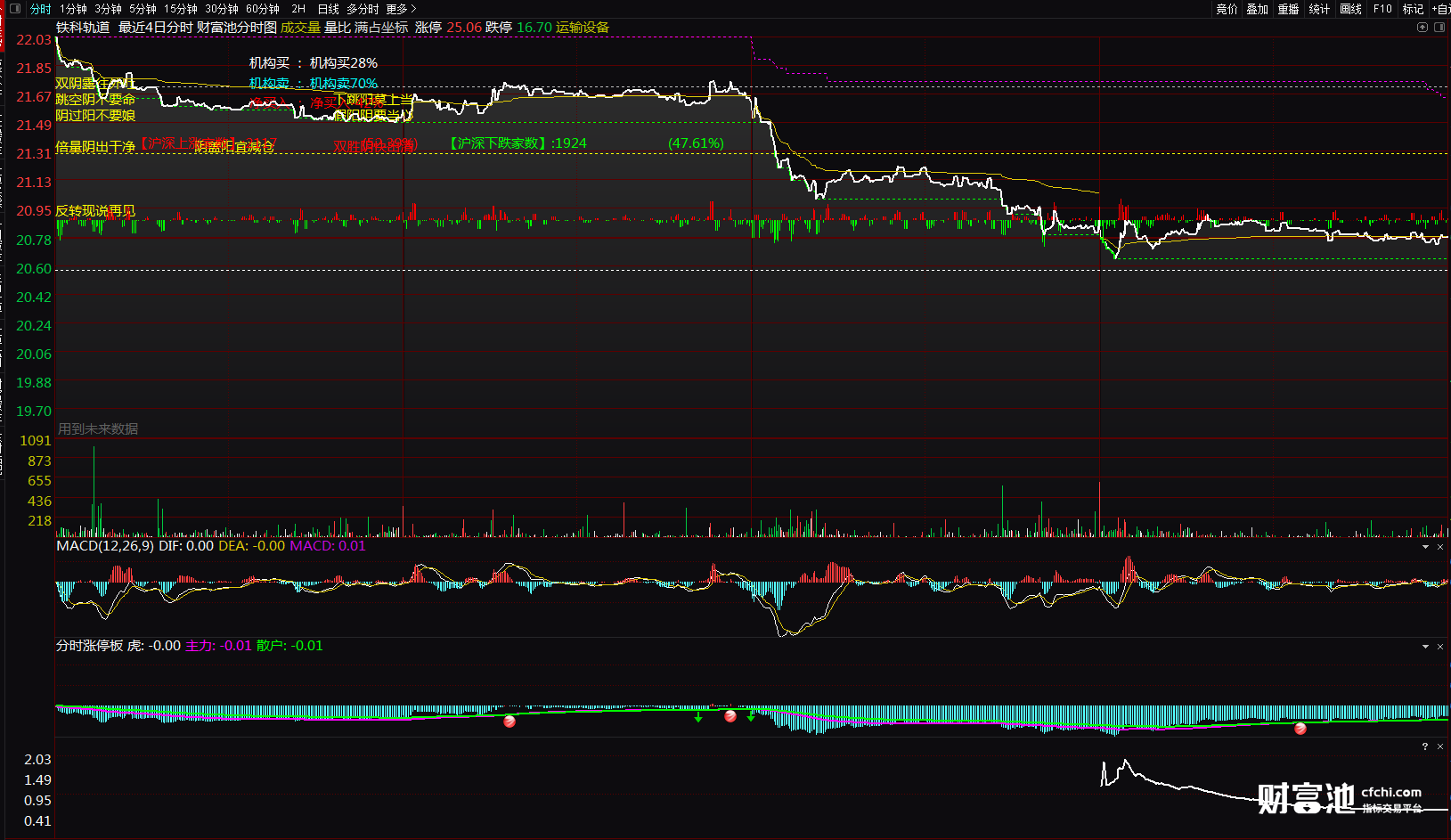Open the 统计 statistics button
This screenshot has height=840, width=1451.
1319,9
